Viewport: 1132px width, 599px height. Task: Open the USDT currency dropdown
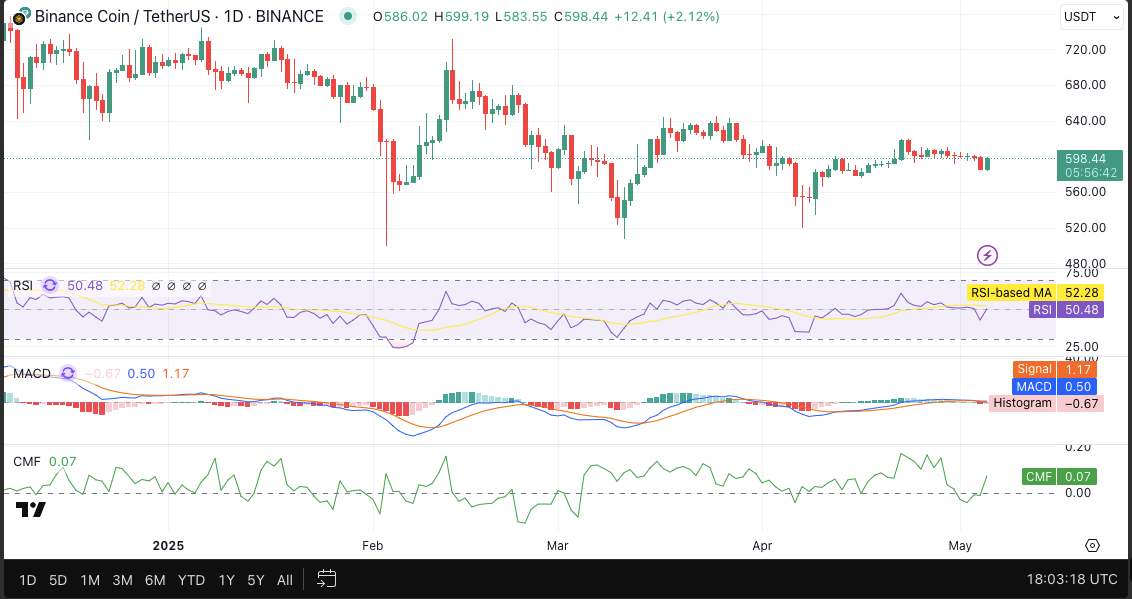pyautogui.click(x=1092, y=17)
